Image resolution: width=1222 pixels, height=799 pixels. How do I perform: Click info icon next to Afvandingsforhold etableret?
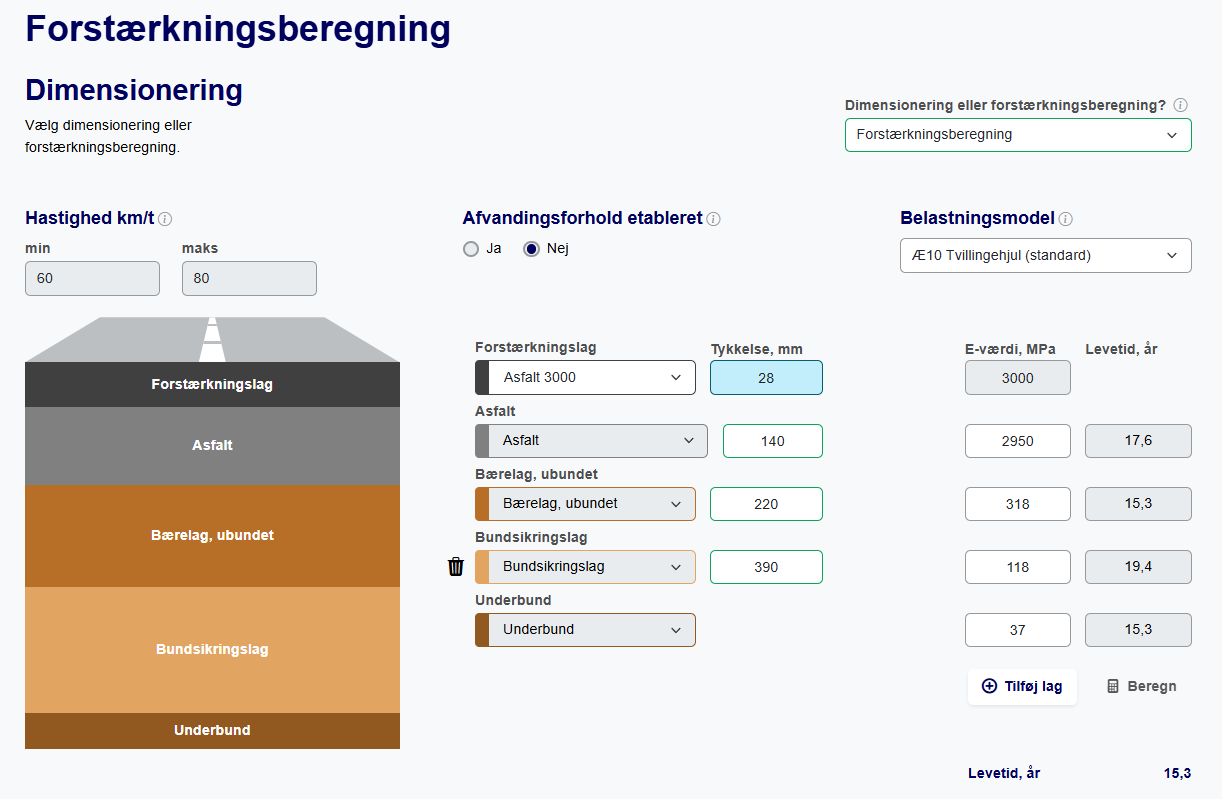(713, 219)
